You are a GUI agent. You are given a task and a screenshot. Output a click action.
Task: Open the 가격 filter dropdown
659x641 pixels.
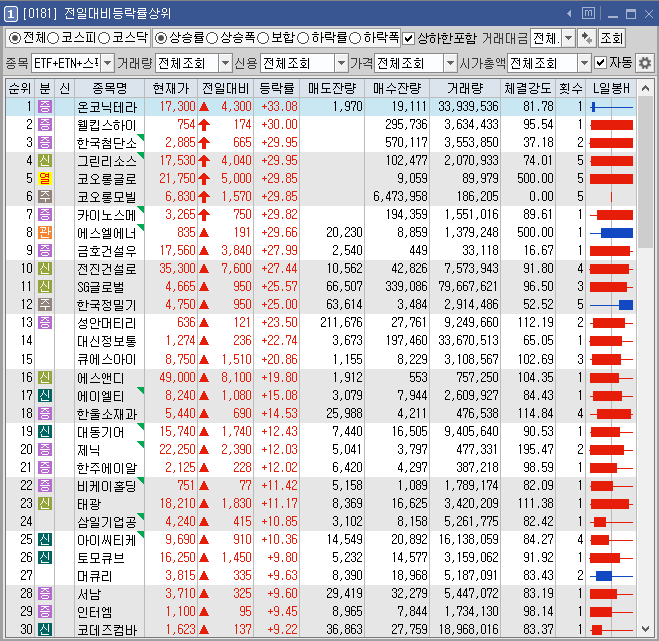point(451,63)
